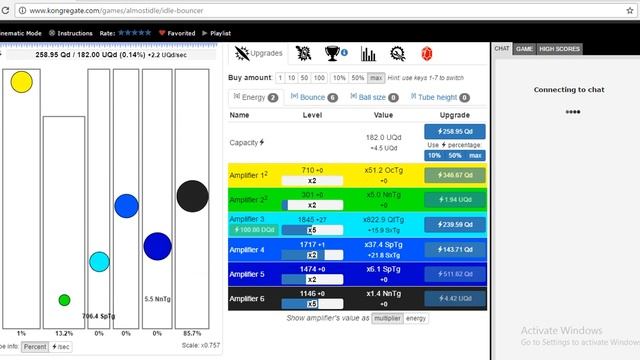Set buy amount to 50%
Image resolution: width=640 pixels, height=360 pixels.
pyautogui.click(x=358, y=78)
